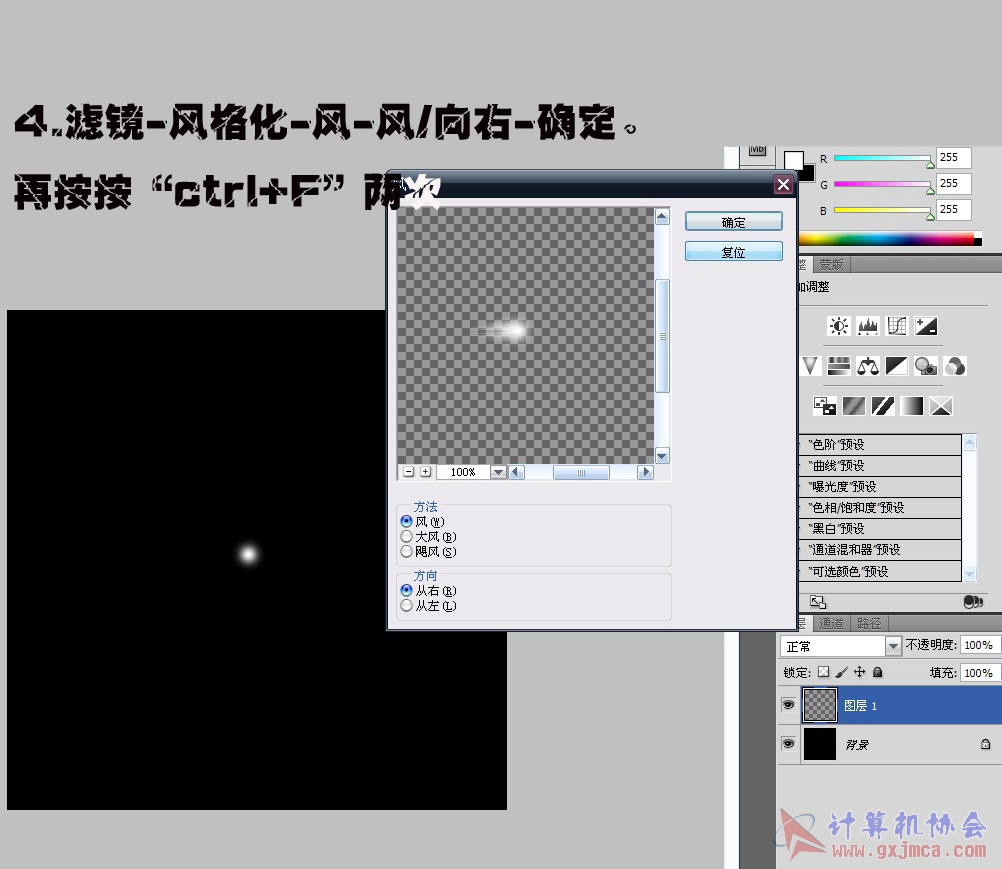Zoom in the Wind preview with plus button

(x=426, y=472)
